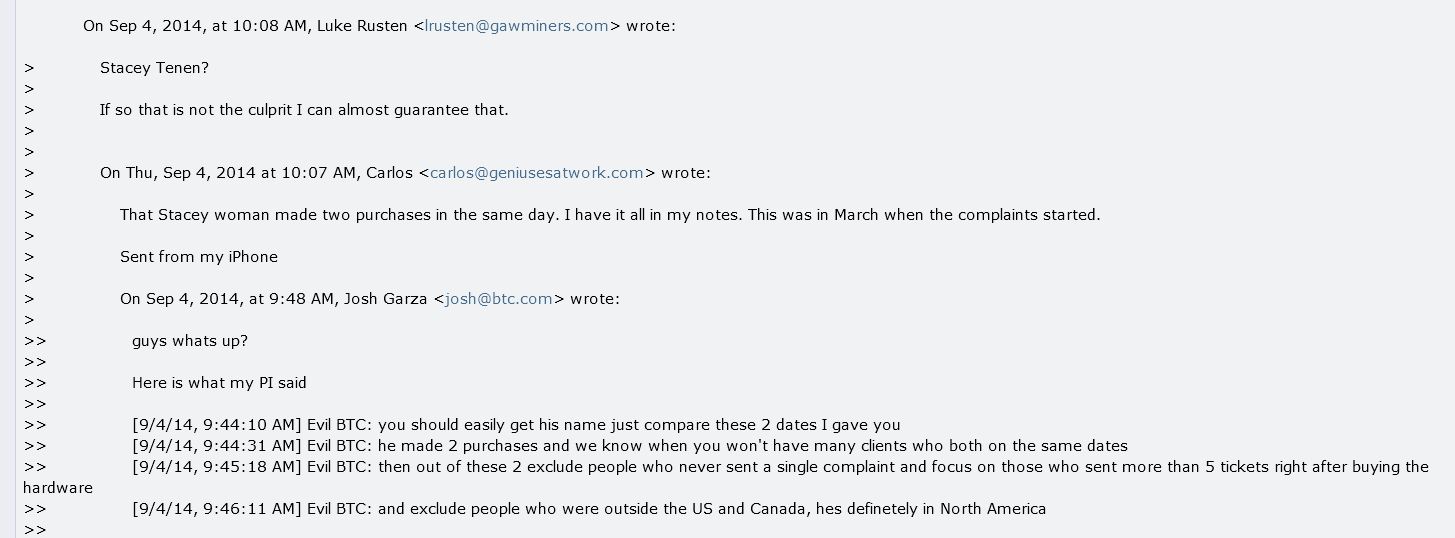Image resolution: width=1455 pixels, height=538 pixels.
Task: Click the name 'Josh Garza' in header
Action: [386, 299]
